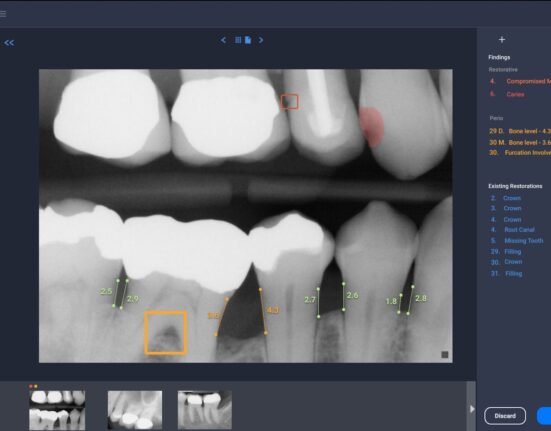Select finding 30 M. Bone level
The image size is (551, 431).
(520, 142)
